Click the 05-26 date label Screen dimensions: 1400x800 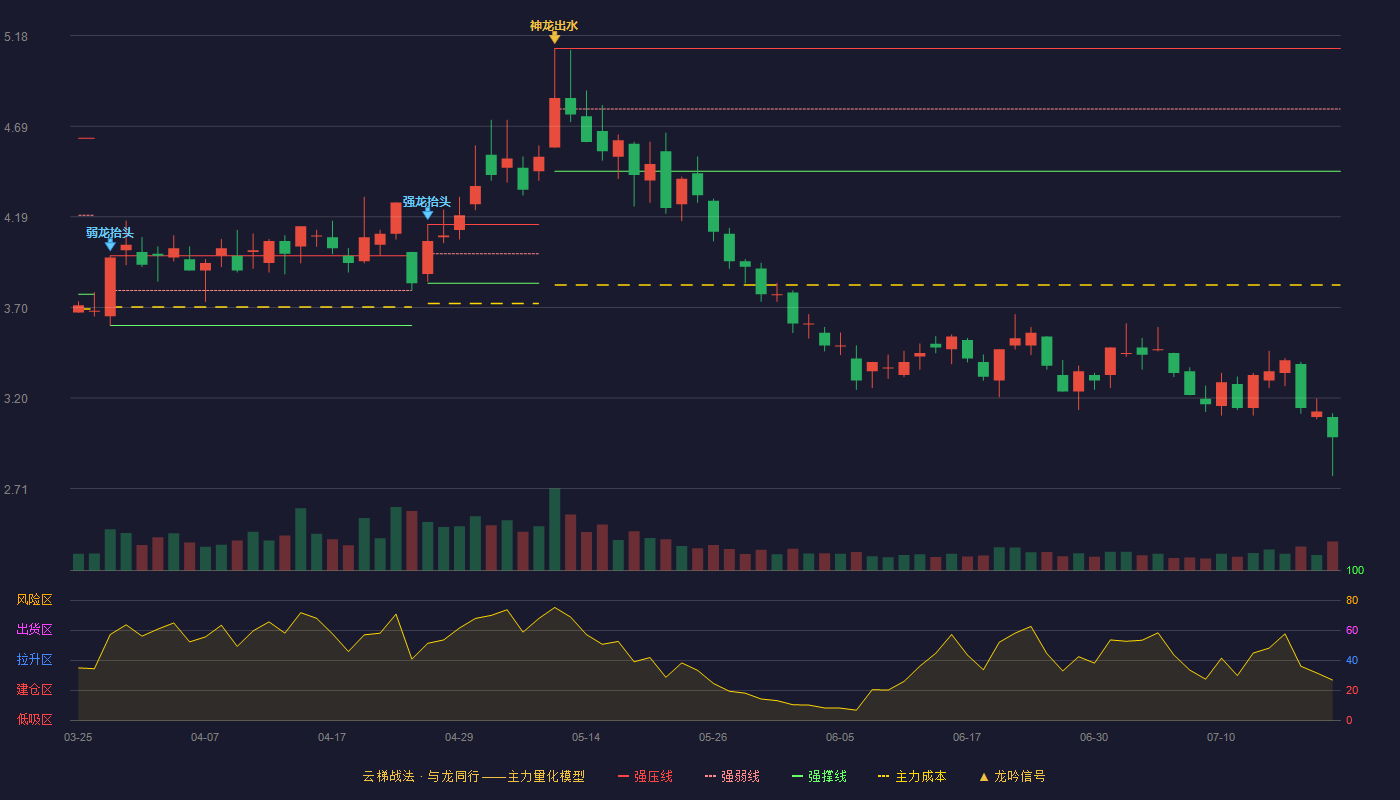pyautogui.click(x=713, y=737)
